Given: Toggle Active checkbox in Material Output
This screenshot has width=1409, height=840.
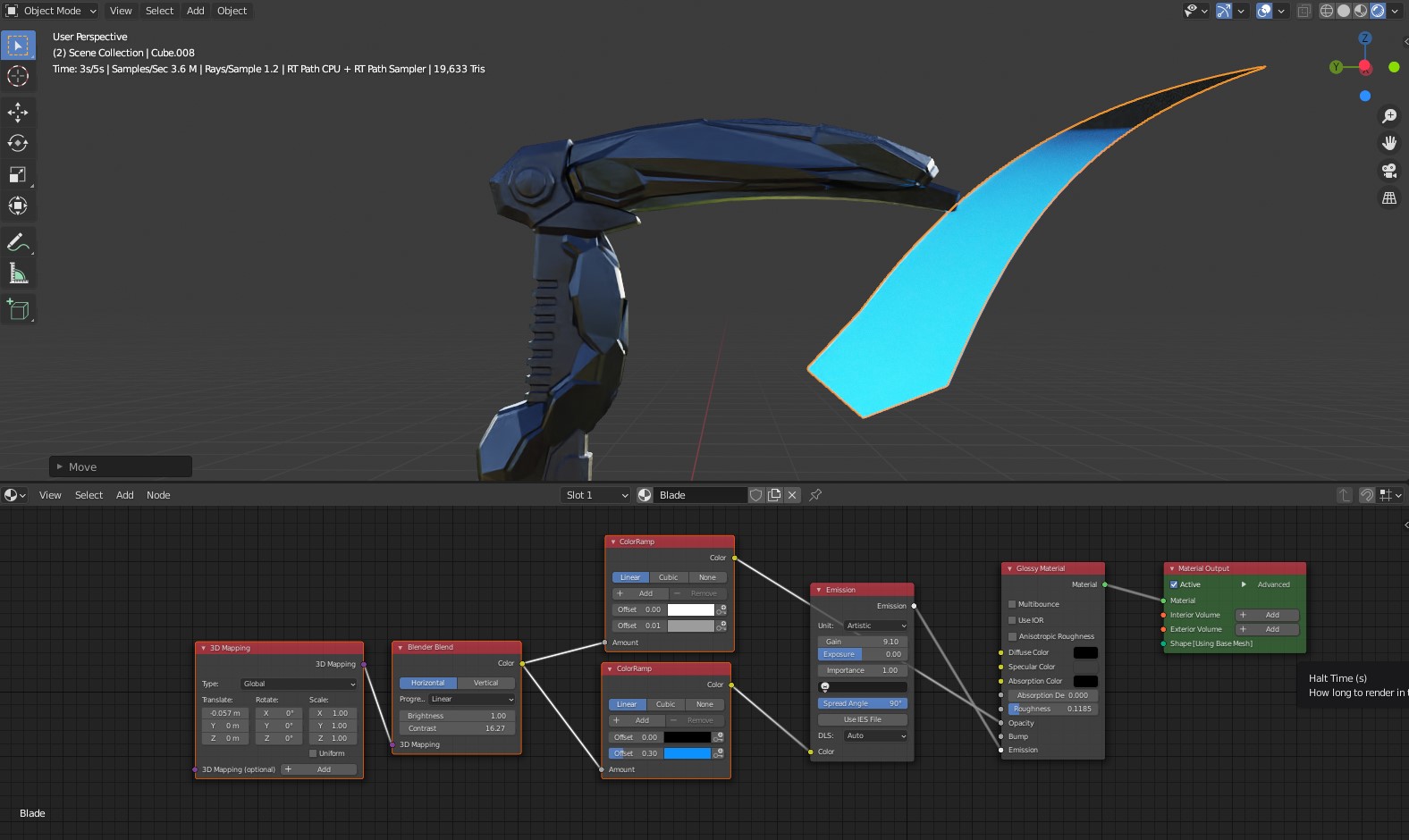Looking at the screenshot, I should click(x=1174, y=584).
